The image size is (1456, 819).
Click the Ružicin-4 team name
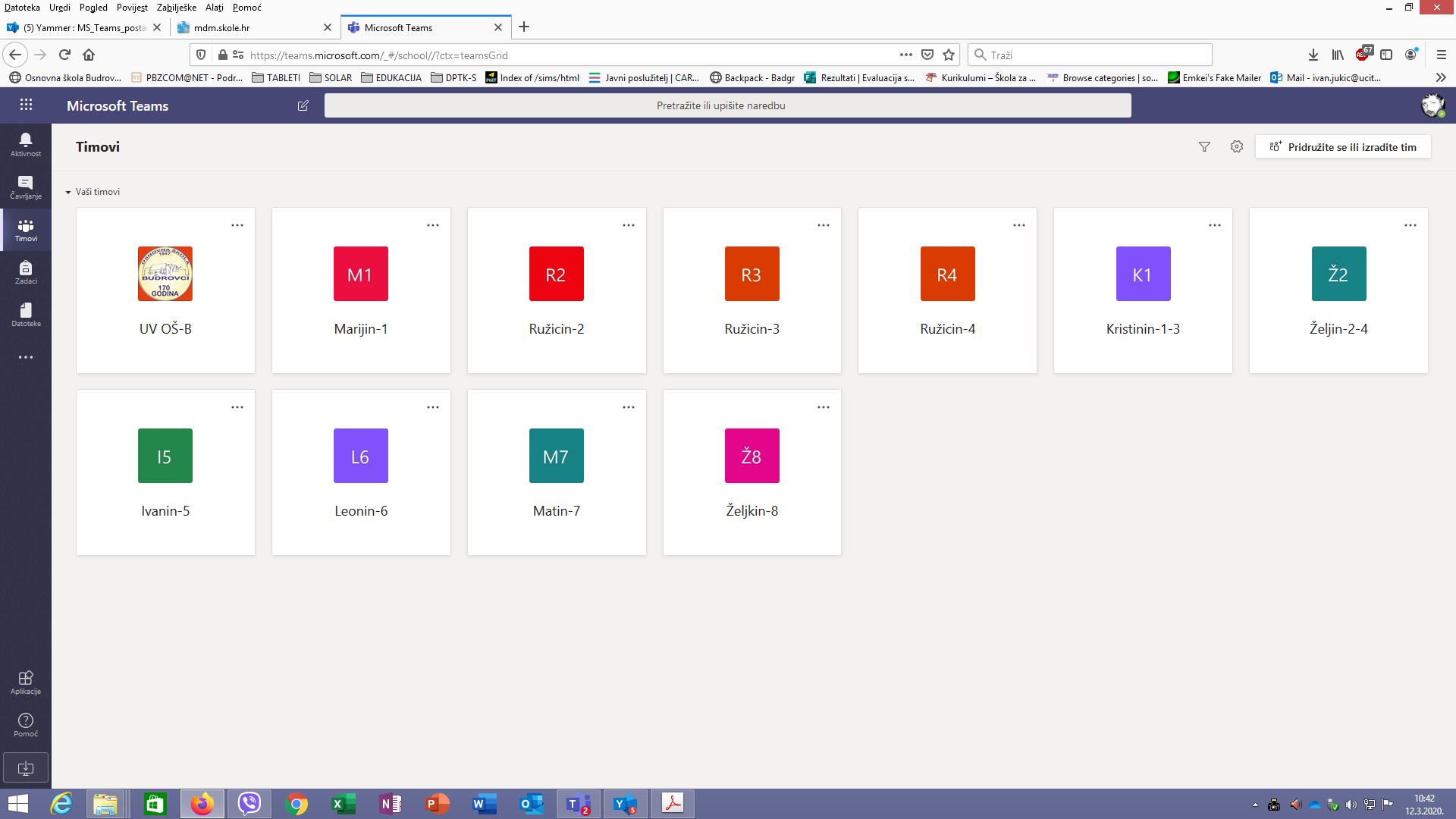click(x=948, y=329)
